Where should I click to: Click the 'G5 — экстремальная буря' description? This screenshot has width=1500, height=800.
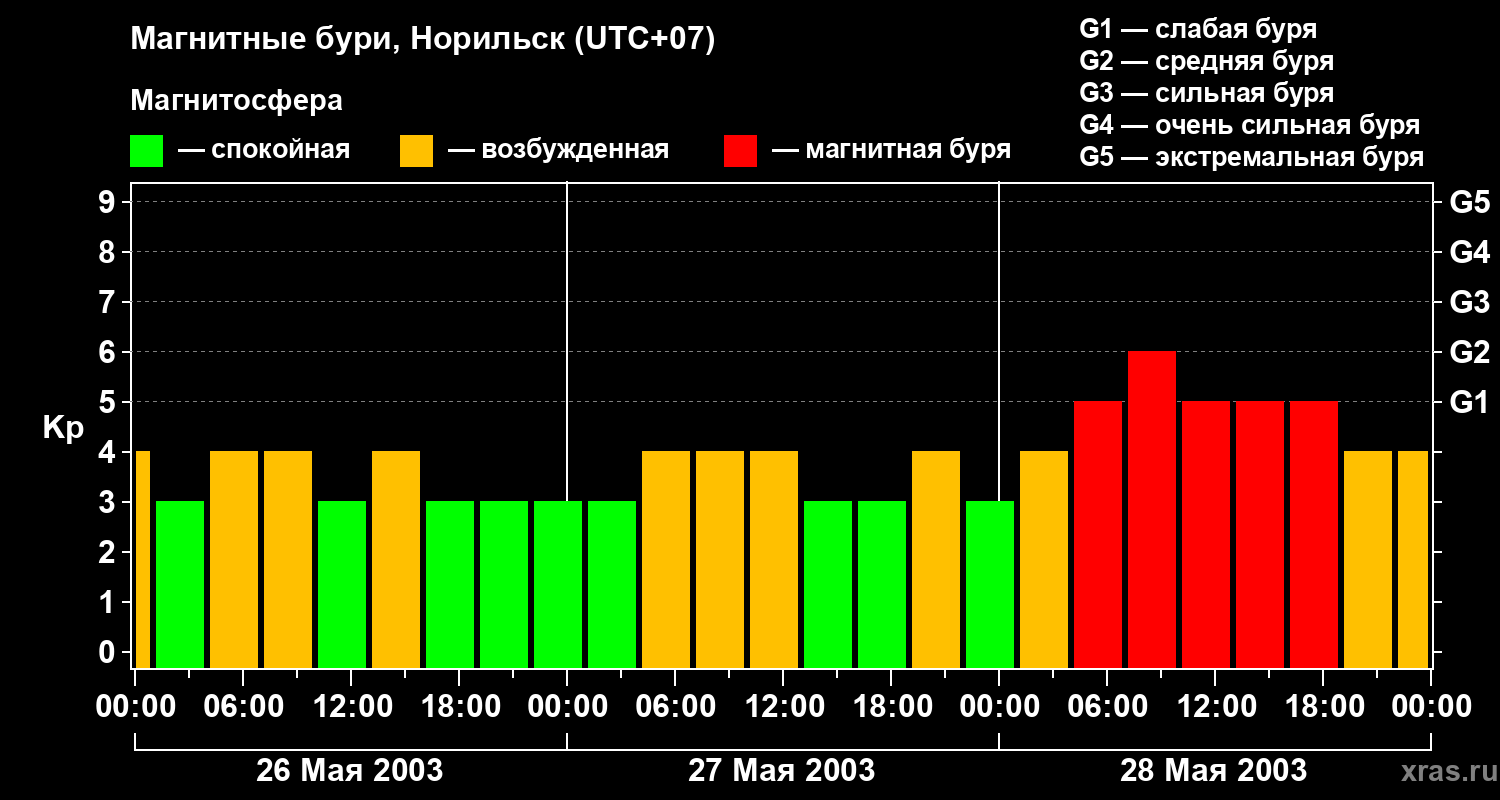pos(1251,157)
